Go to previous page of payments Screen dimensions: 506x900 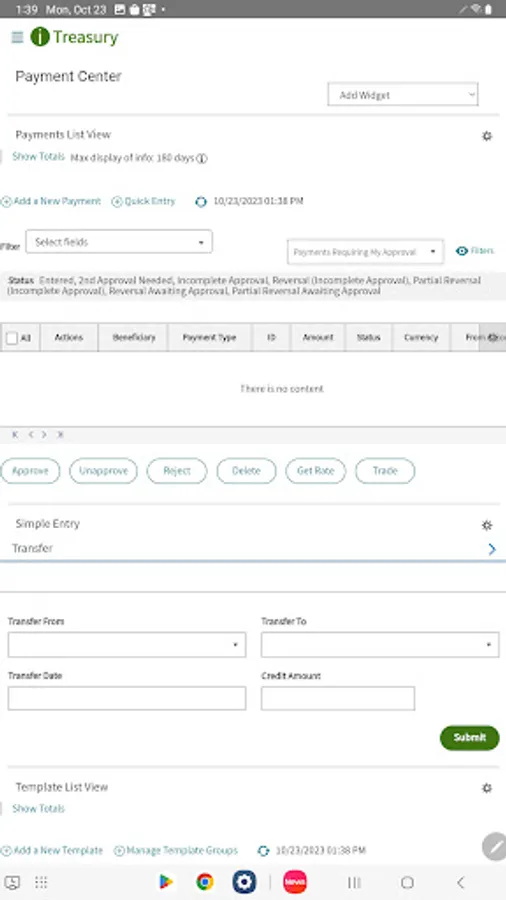30,435
